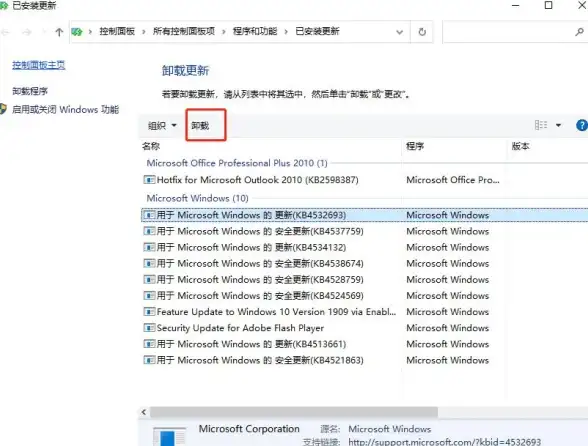The height and width of the screenshot is (446, 588).
Task: Click the Control Panel icon in address bar
Action: (x=77, y=32)
